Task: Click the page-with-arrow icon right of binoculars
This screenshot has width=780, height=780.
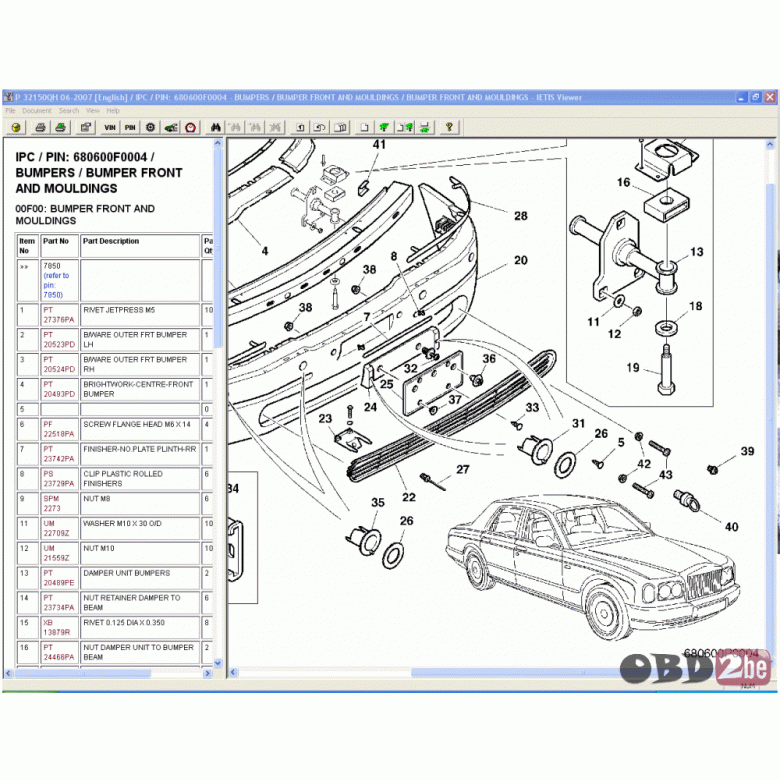Action: click(300, 128)
